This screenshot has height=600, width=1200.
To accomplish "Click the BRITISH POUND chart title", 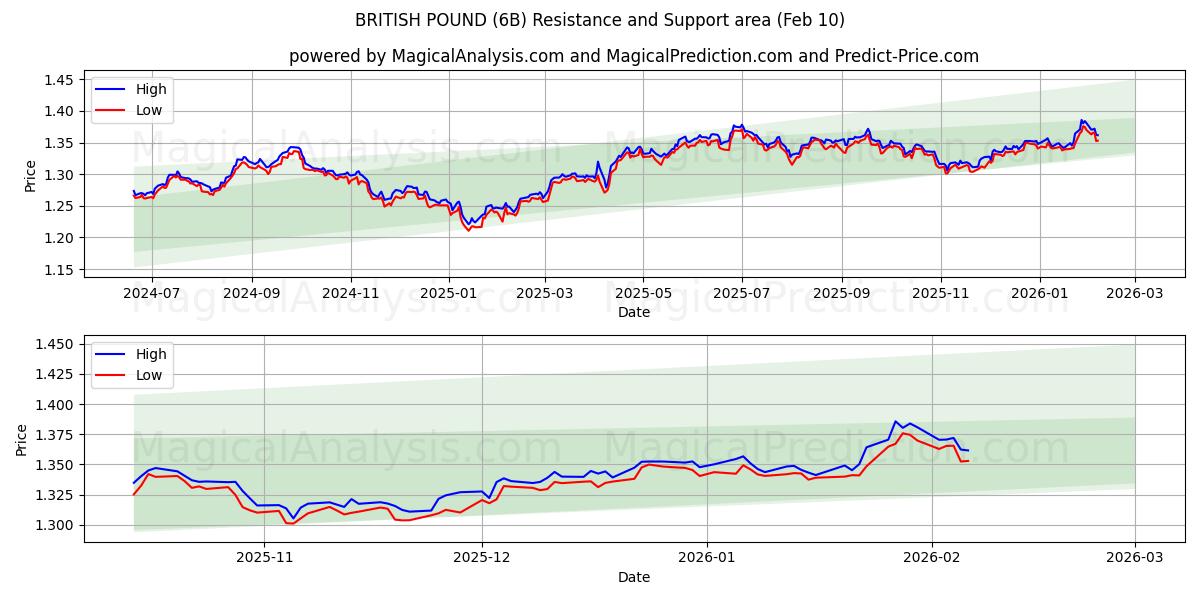I will (x=600, y=17).
